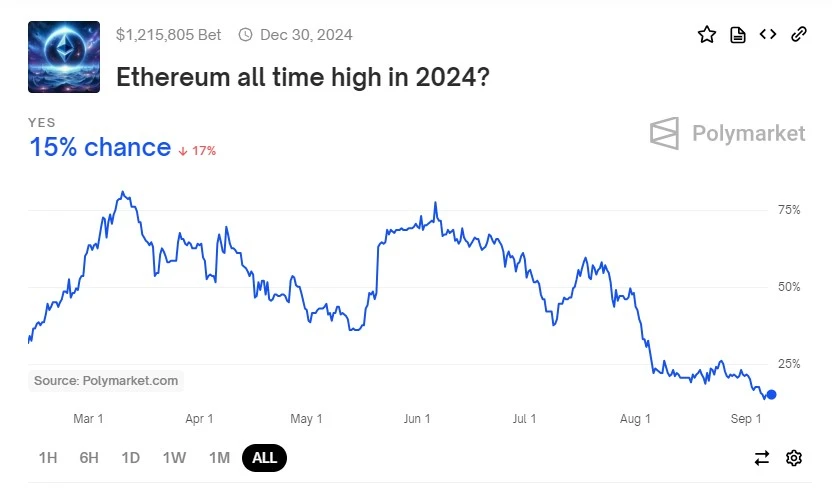The width and height of the screenshot is (832, 504).
Task: Select the 6H time range
Action: click(x=89, y=458)
